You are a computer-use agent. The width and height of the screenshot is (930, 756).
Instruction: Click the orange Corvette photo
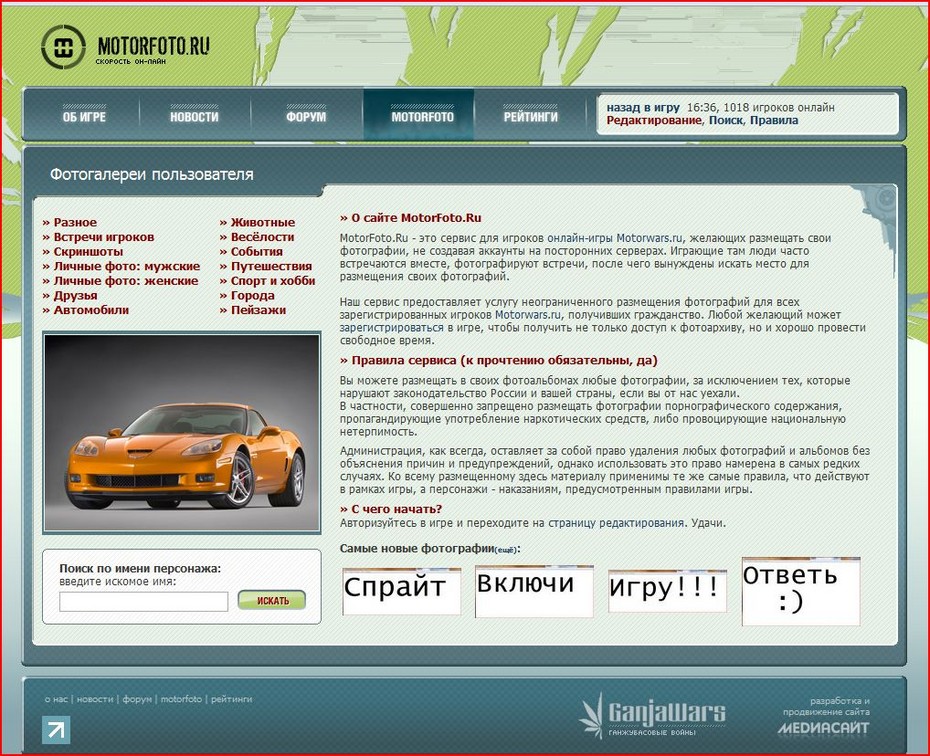(x=182, y=432)
